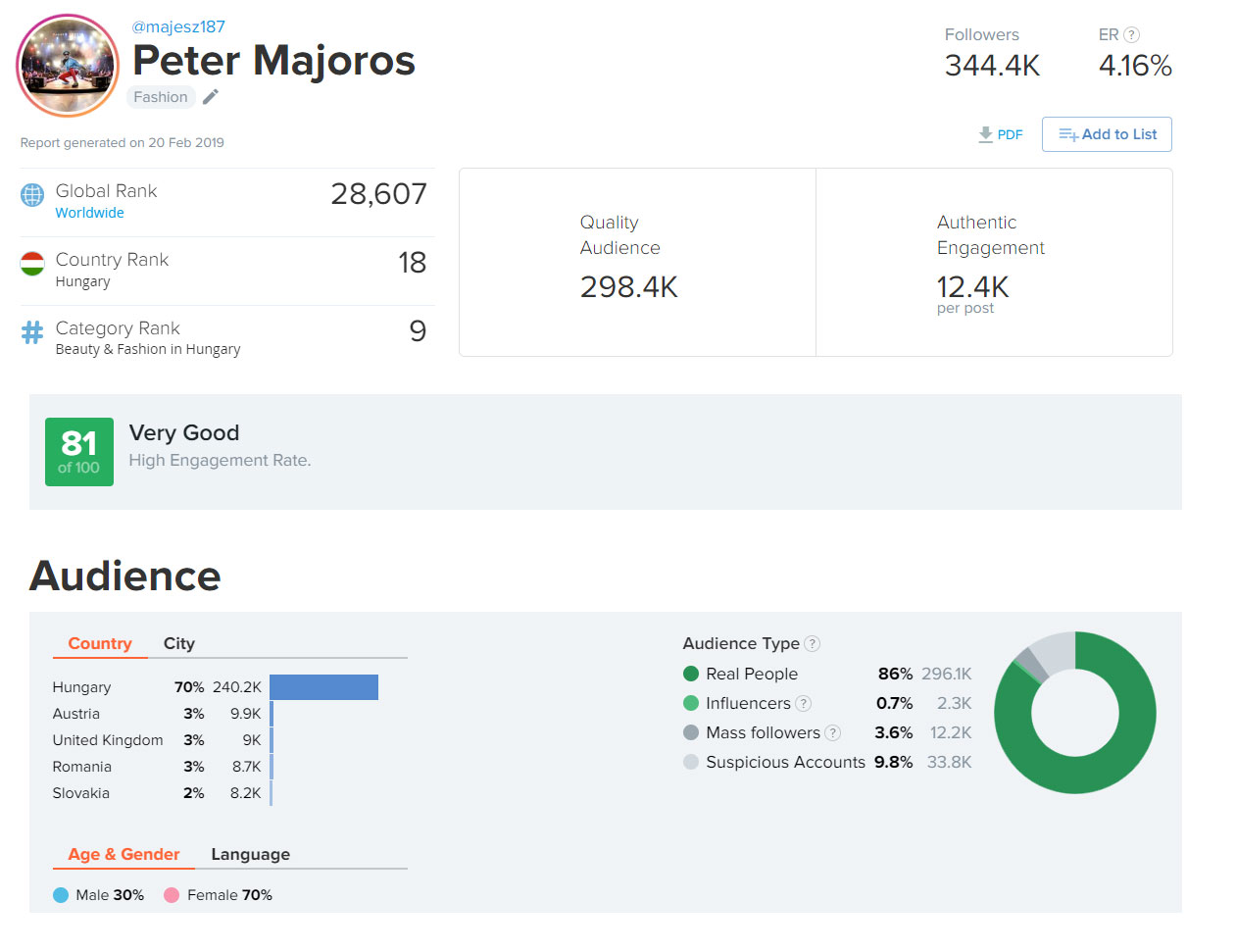This screenshot has height=952, width=1236.
Task: Click the Add to List button
Action: click(1107, 134)
